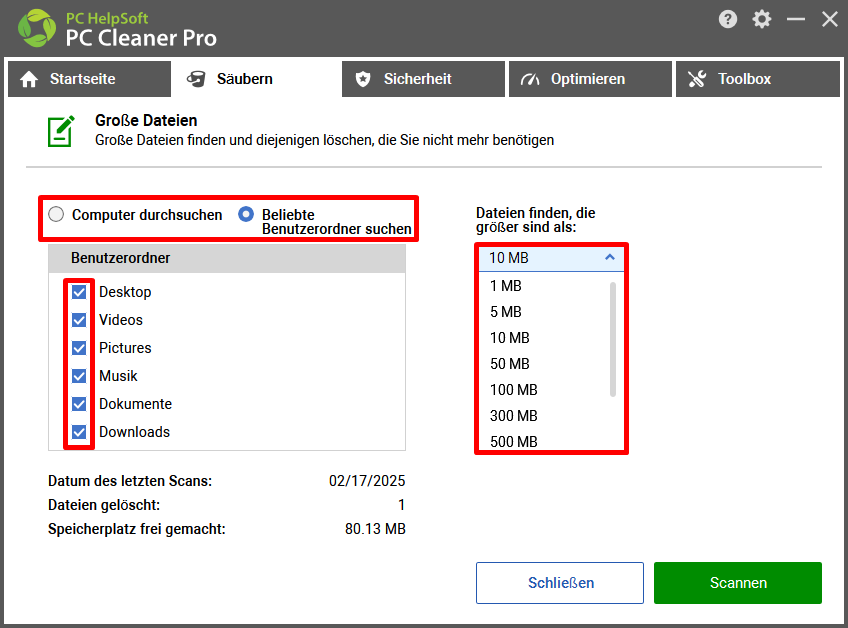Minimize the PC Cleaner Pro window
Viewport: 848px width, 628px height.
pos(796,19)
